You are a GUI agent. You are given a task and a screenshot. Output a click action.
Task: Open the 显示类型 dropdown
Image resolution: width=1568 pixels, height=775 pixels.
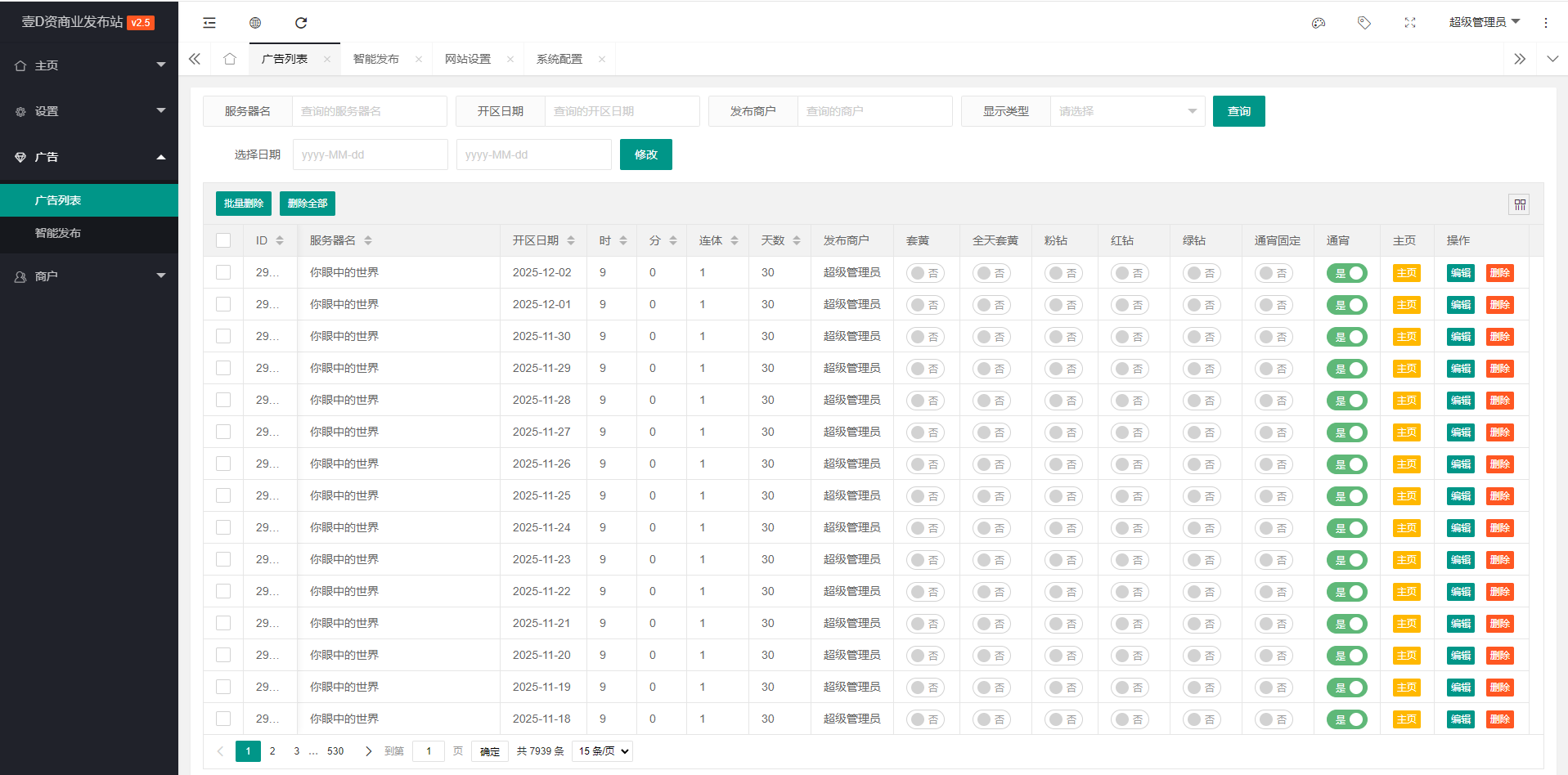1126,111
